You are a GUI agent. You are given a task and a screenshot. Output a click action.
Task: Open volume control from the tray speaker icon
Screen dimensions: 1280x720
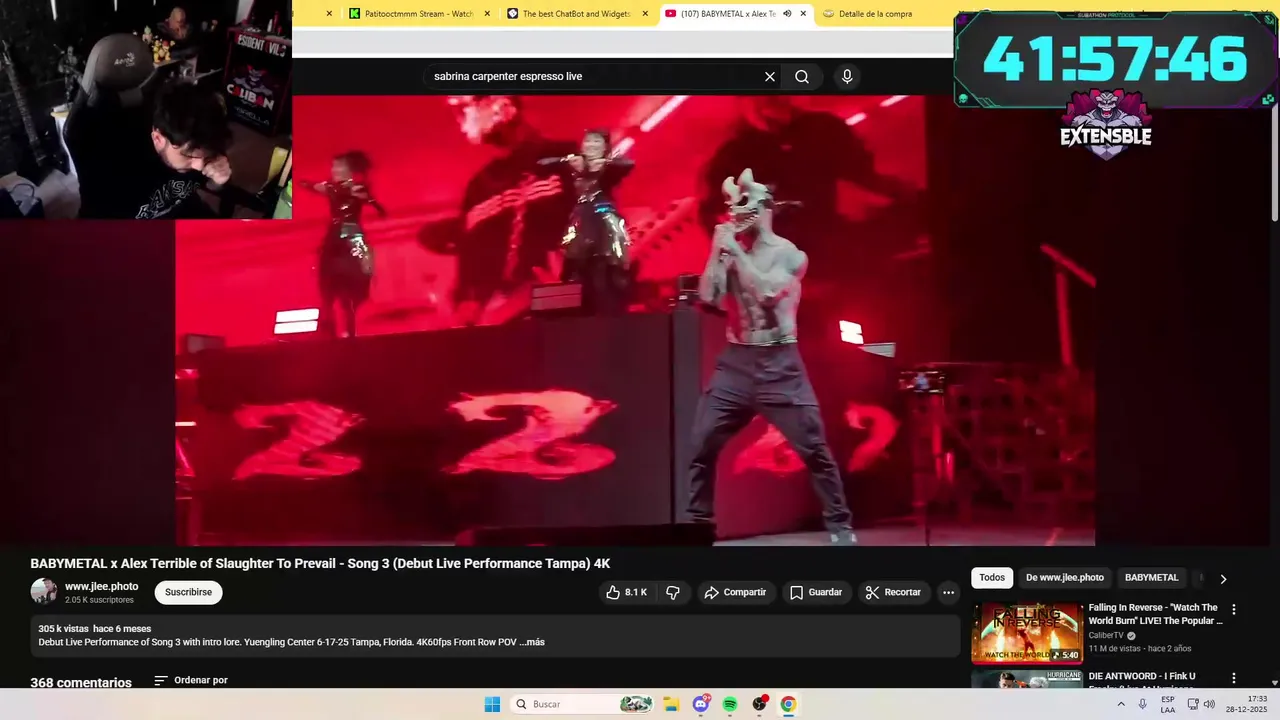coord(1209,705)
